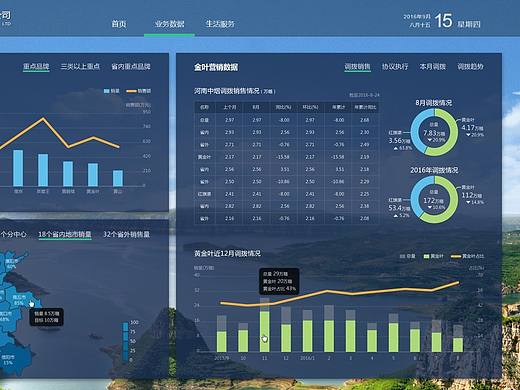The image size is (520, 390).
Task: Click the last green bar for month 8
Action: coord(458,345)
